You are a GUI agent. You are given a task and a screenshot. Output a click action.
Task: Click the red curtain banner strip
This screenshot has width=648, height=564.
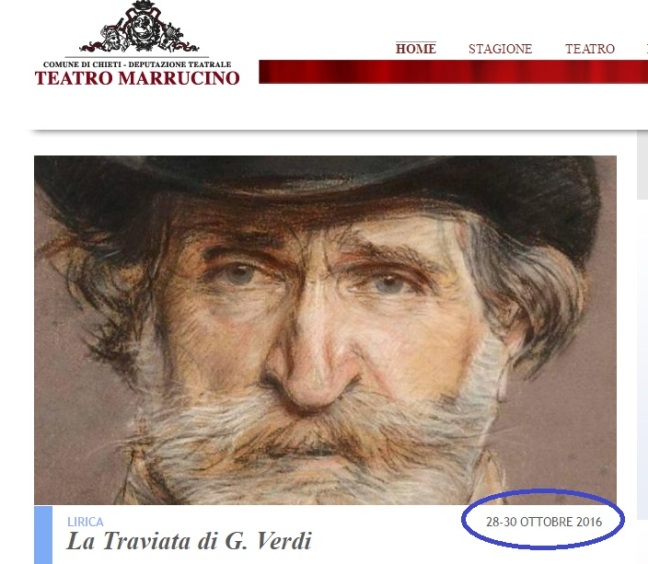(x=453, y=72)
